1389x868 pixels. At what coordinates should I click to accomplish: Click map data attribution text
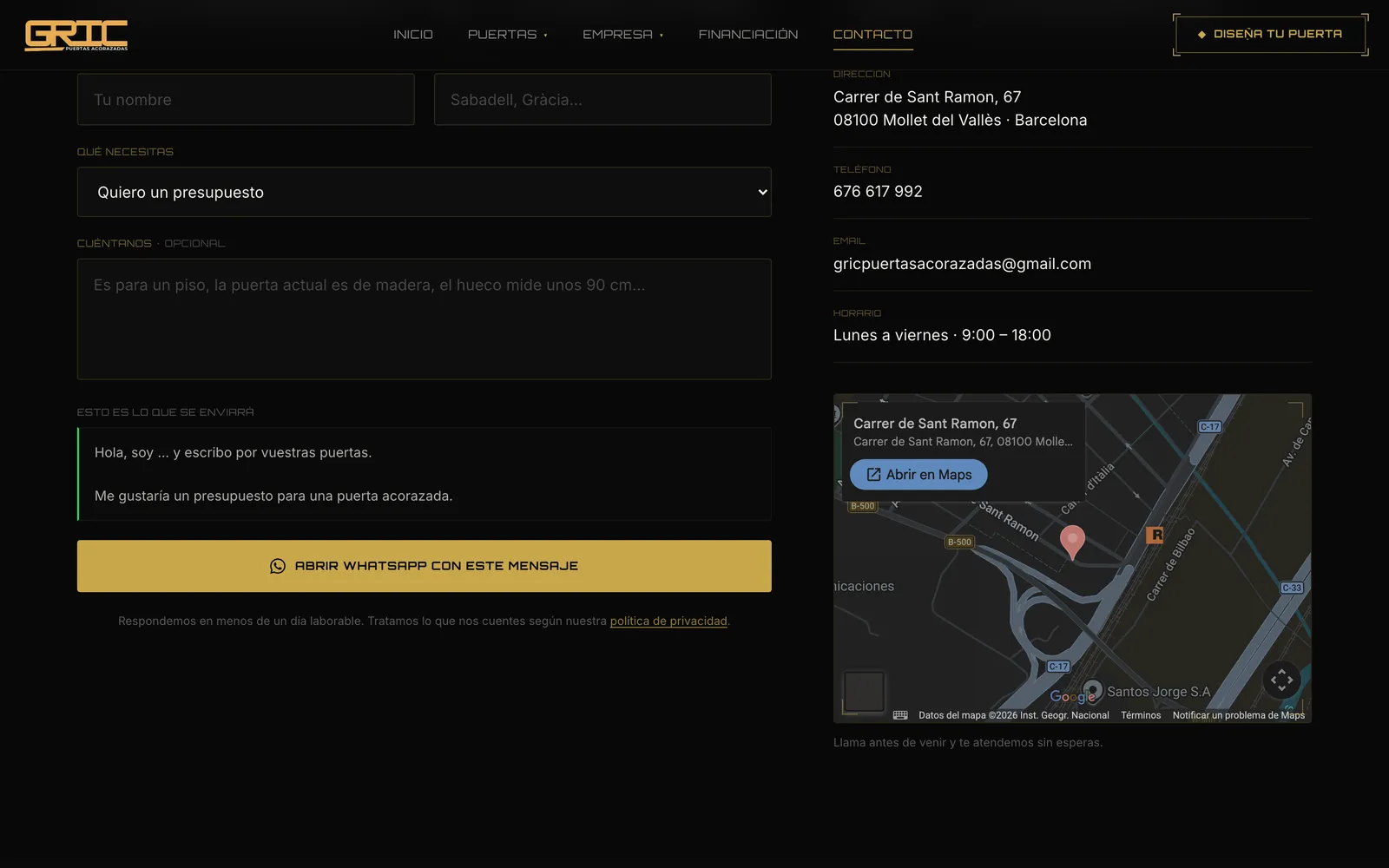[x=1014, y=715]
